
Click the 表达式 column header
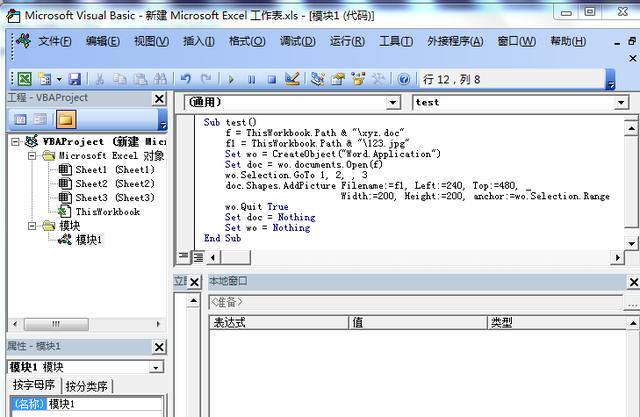[279, 323]
